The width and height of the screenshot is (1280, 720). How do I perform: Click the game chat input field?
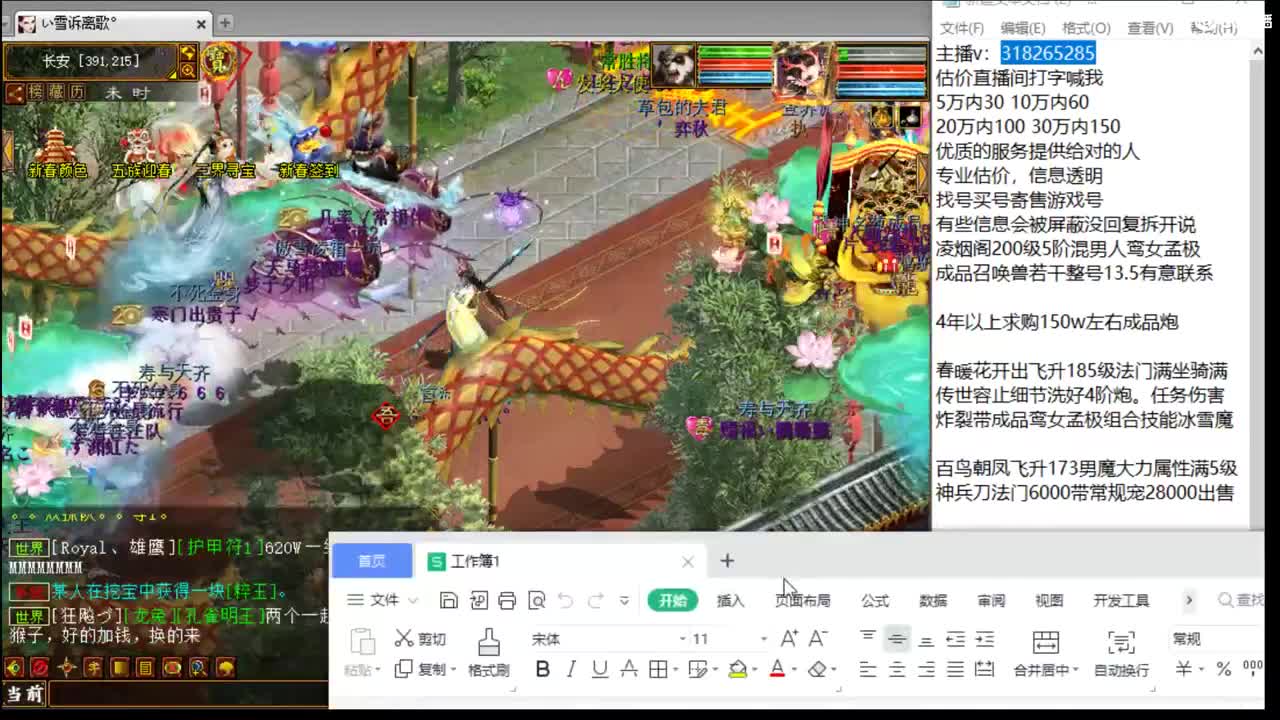click(190, 693)
